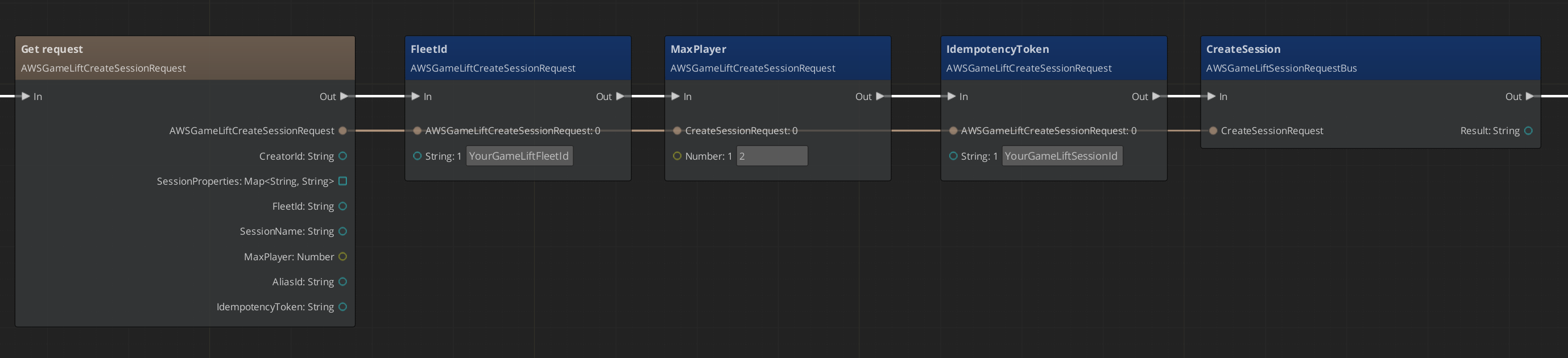
Task: Click the MaxPlayer Number output pin
Action: [343, 256]
